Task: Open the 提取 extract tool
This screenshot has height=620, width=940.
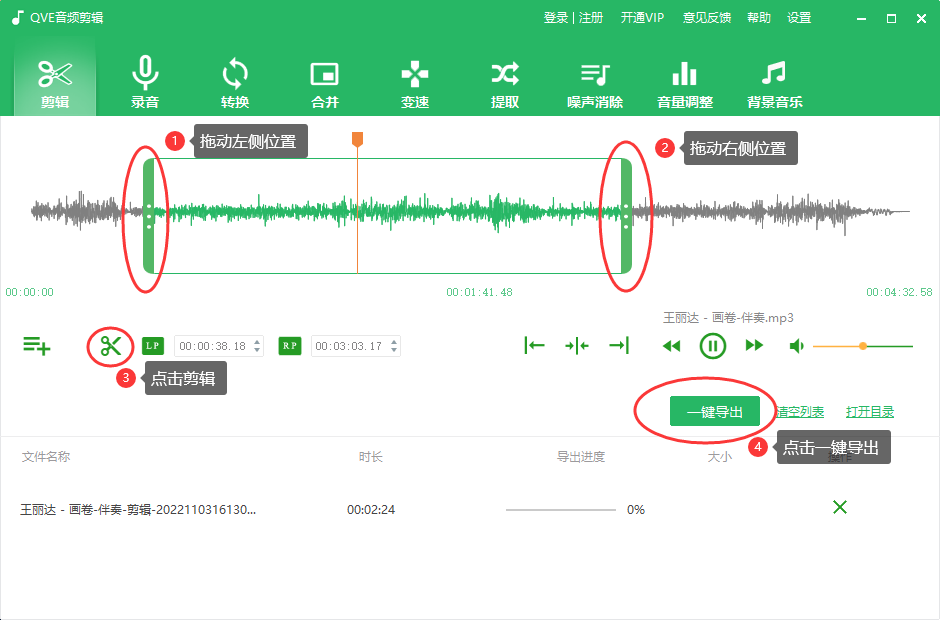Action: point(505,80)
